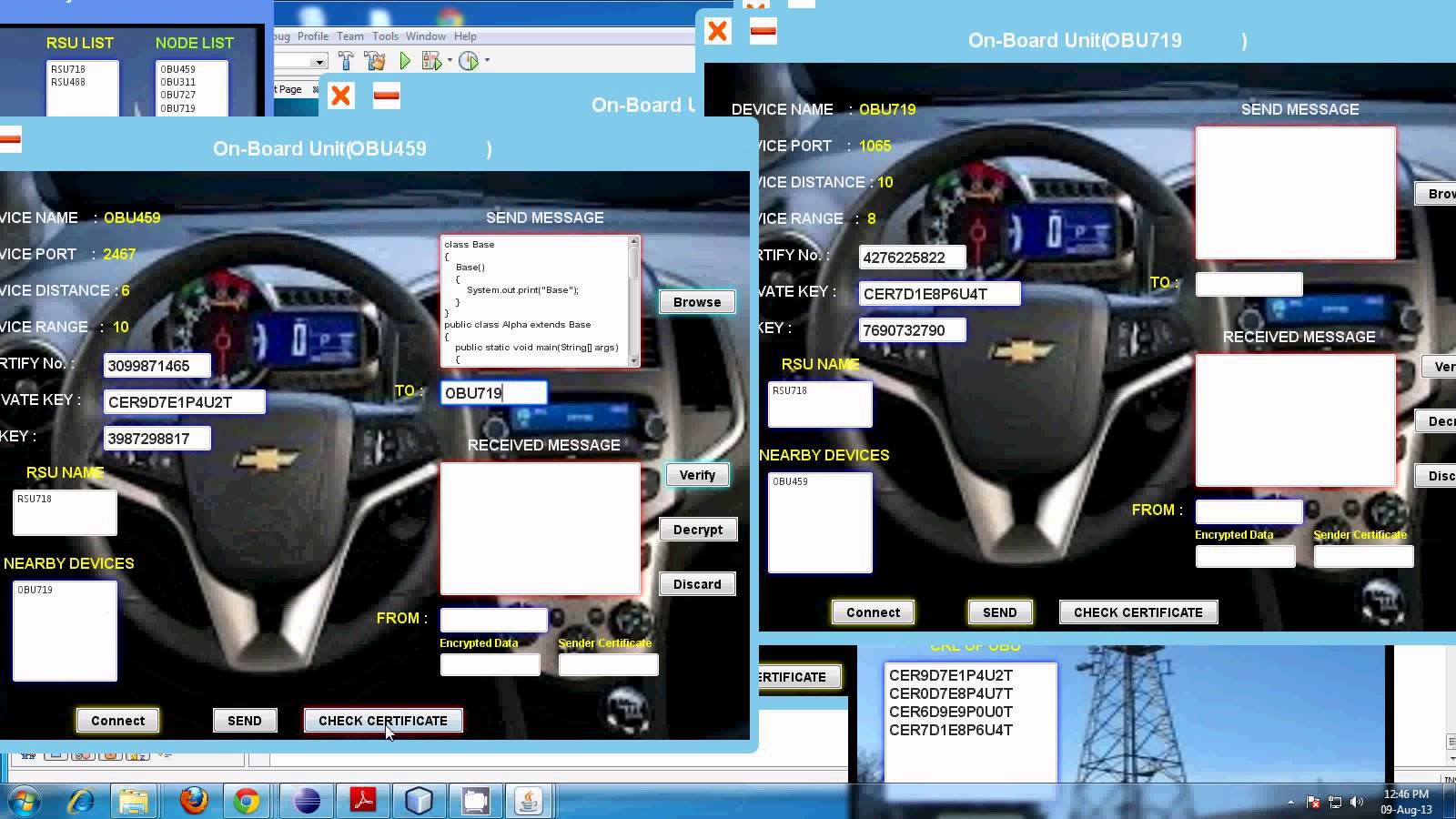Open the NetBeans cube taskbar icon
1456x819 pixels.
[419, 801]
